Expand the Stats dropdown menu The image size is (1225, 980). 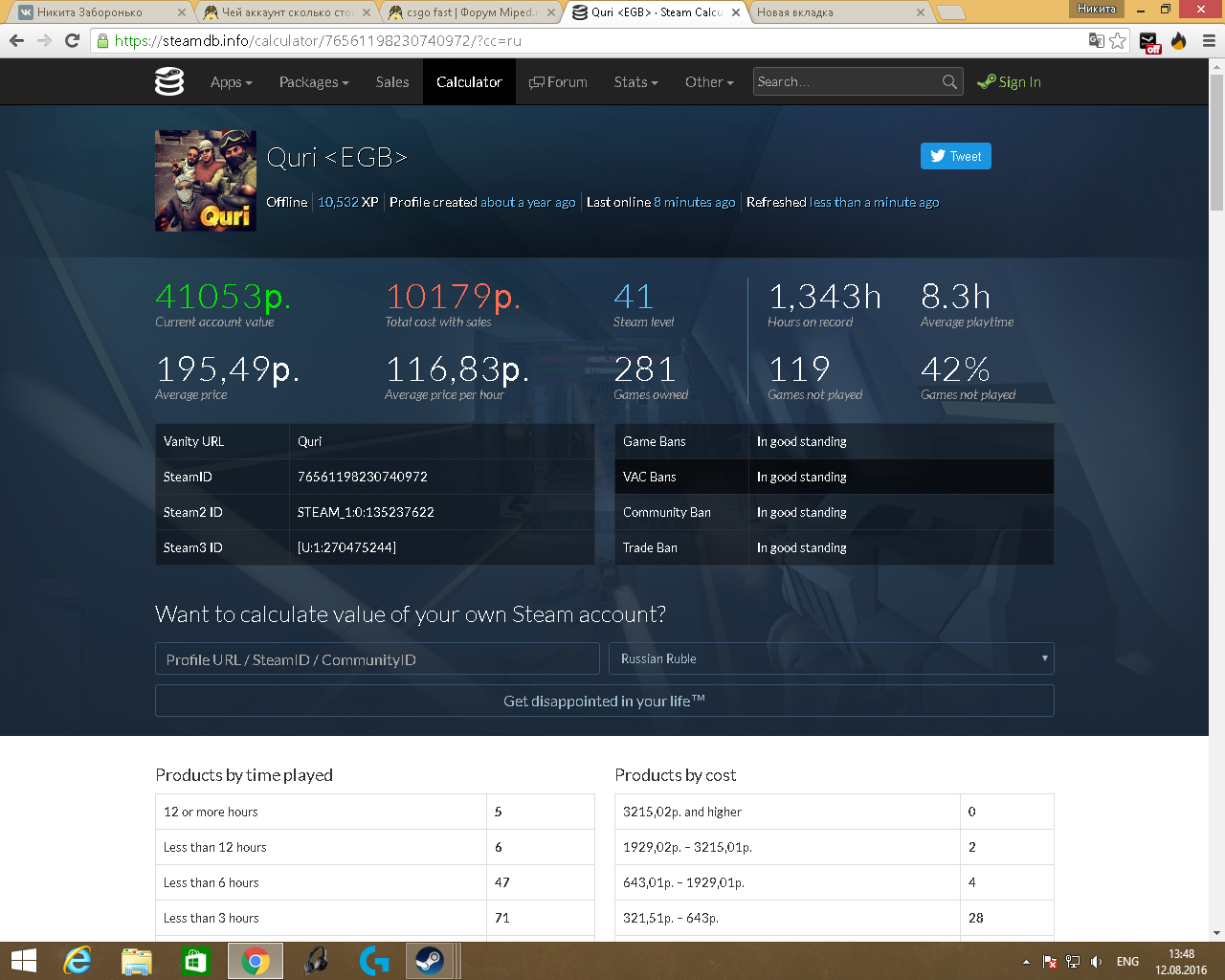pos(636,82)
